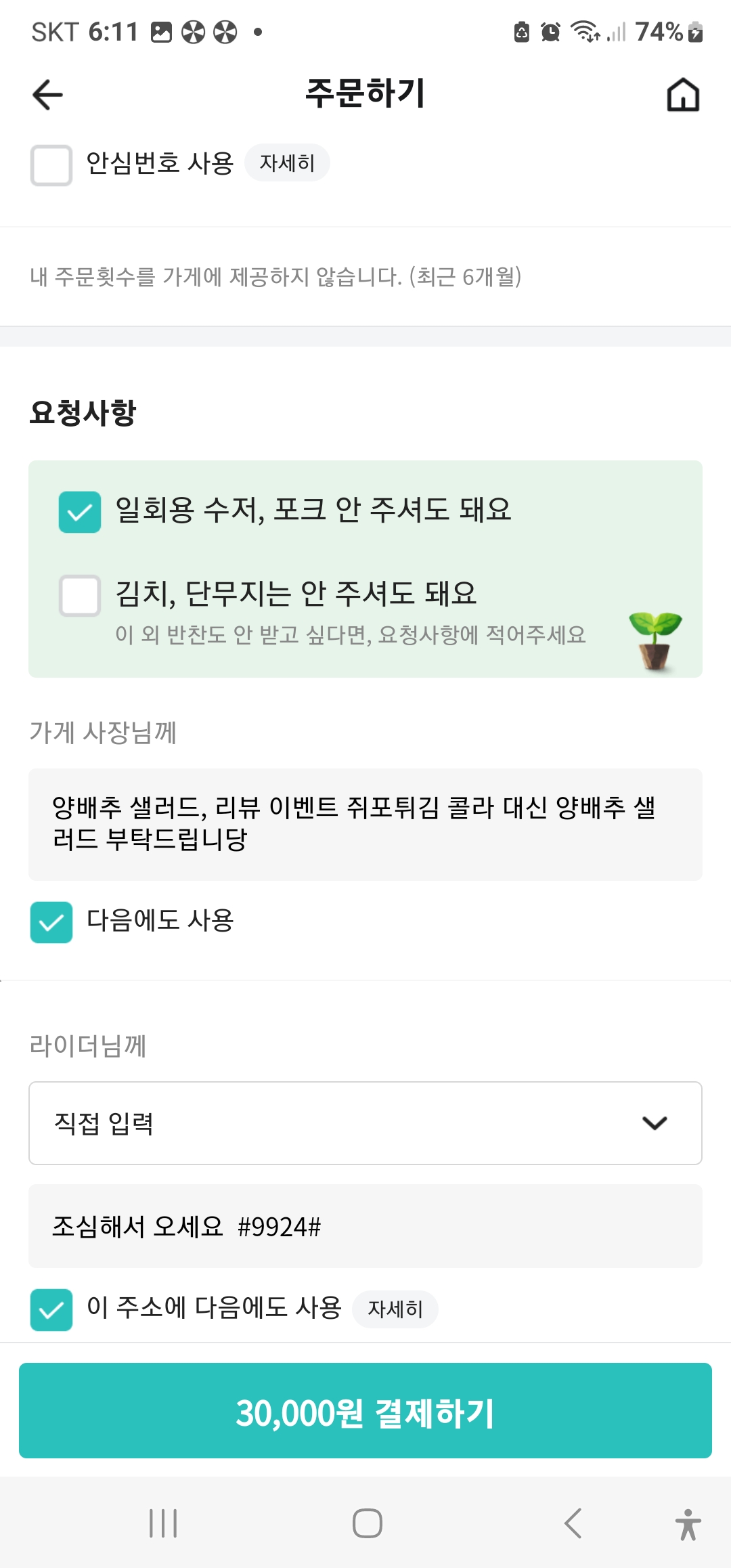Check 김치, 단무지는 안 주셔도 돼요

coord(80,596)
